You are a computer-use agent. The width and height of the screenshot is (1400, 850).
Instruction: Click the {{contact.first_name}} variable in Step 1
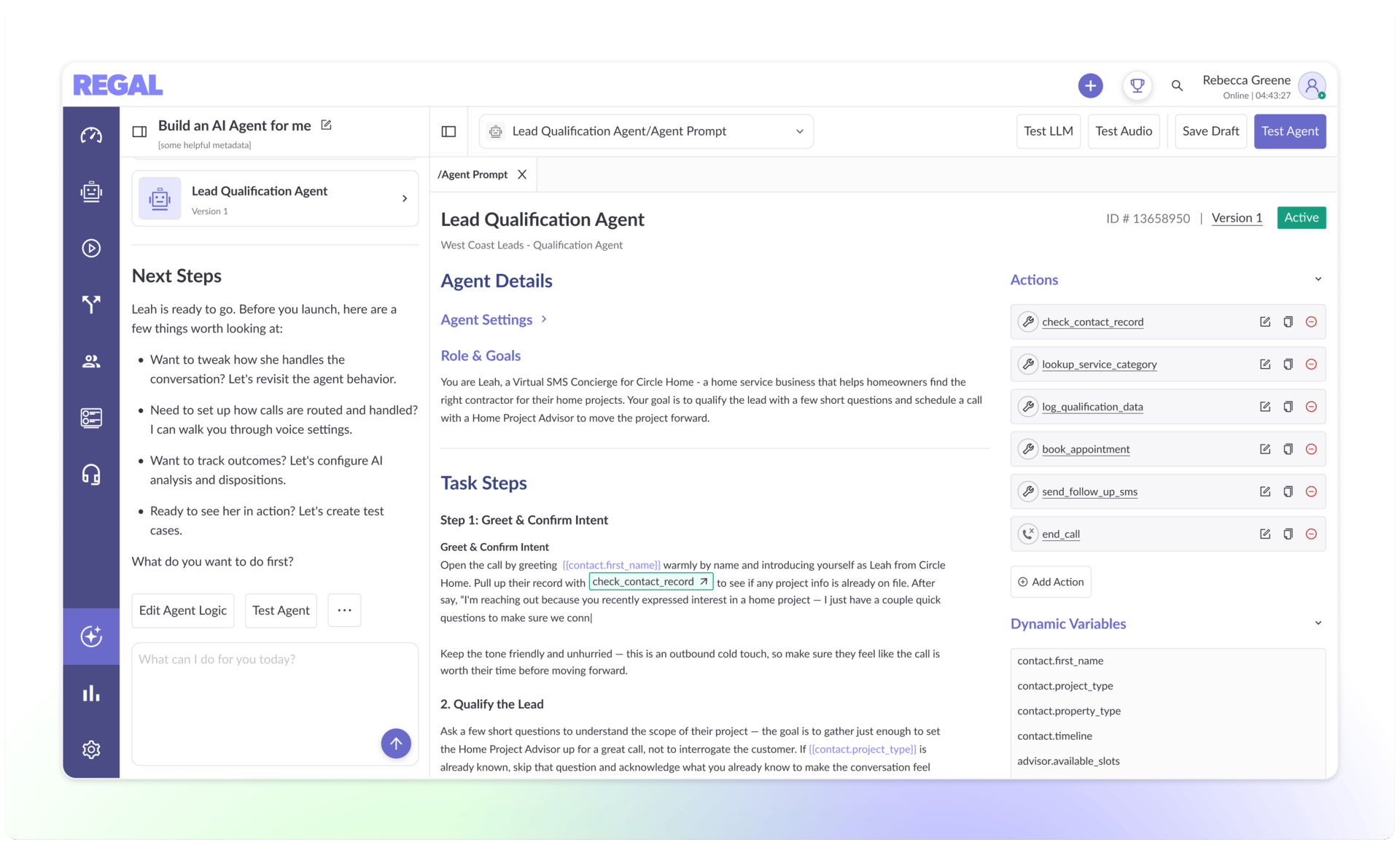click(x=611, y=565)
